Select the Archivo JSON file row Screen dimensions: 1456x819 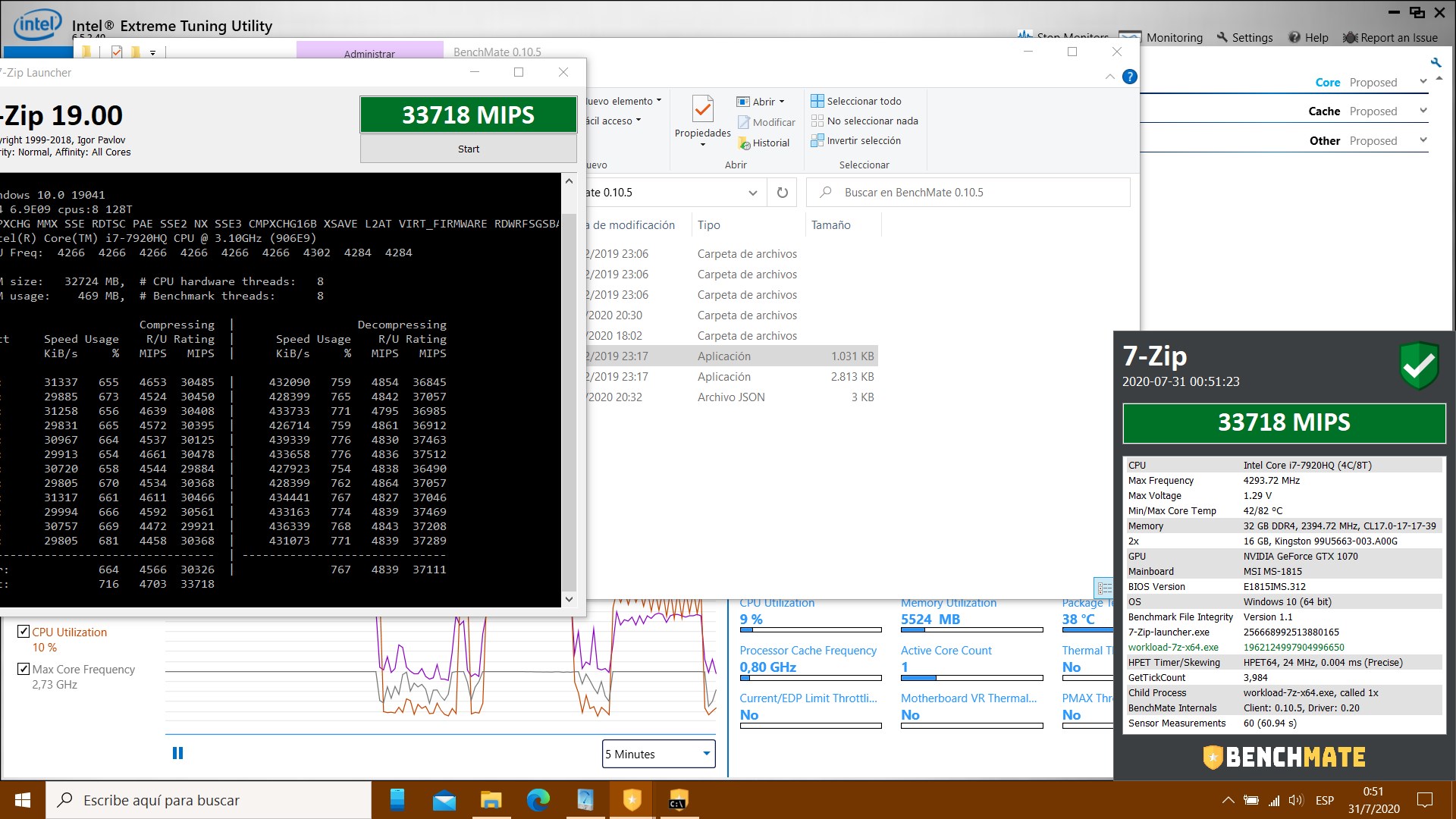coord(732,397)
